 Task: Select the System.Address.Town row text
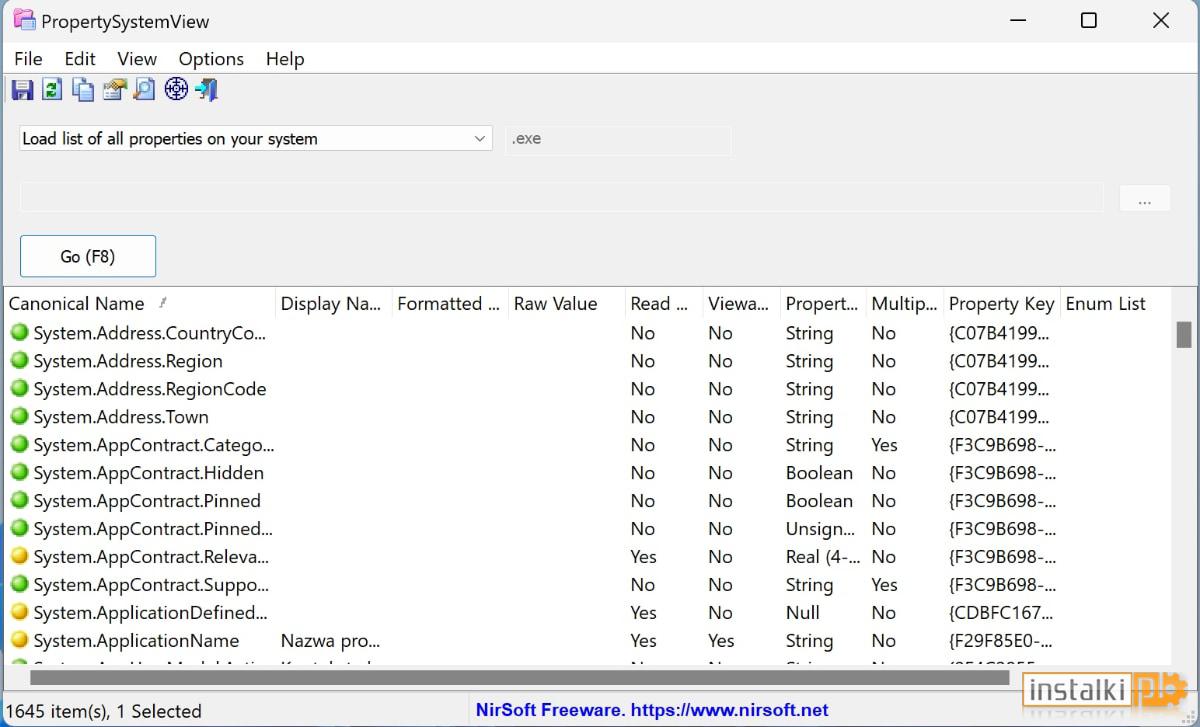coord(121,417)
